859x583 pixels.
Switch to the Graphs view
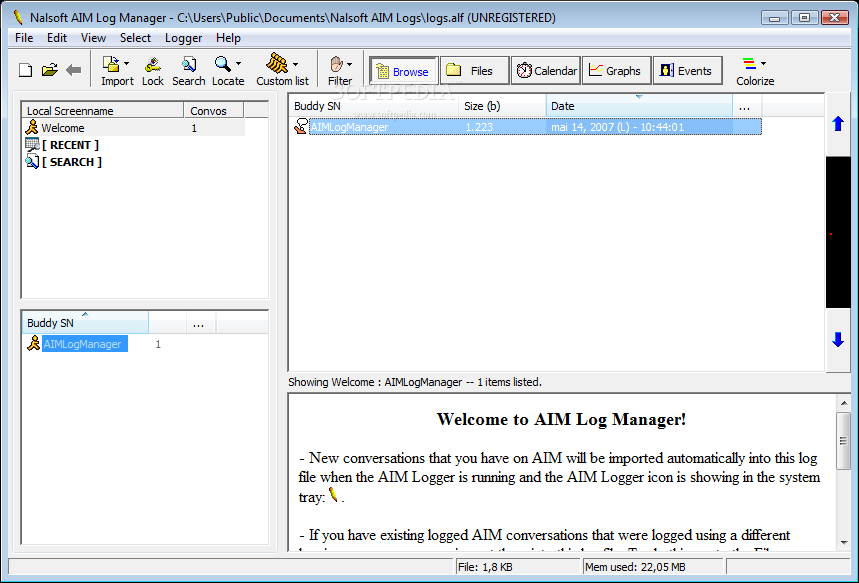coord(616,70)
